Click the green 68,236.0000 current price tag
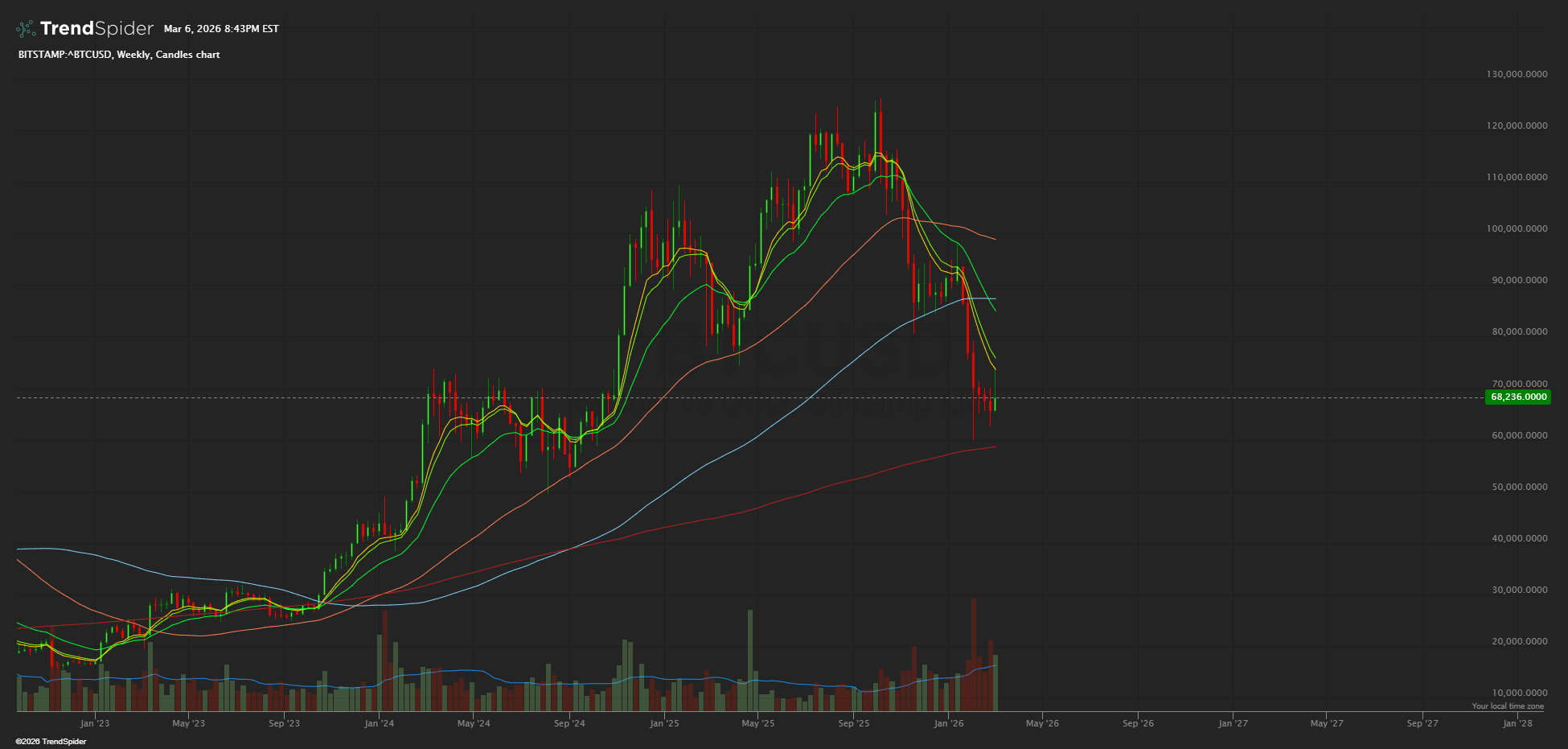The image size is (1568, 749). (x=1517, y=397)
